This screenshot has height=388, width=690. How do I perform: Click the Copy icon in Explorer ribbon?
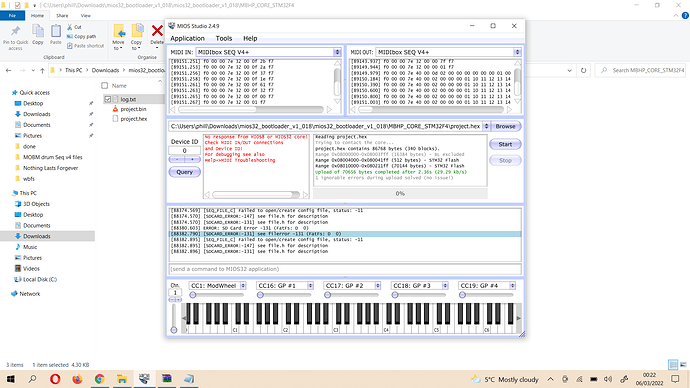tap(38, 31)
